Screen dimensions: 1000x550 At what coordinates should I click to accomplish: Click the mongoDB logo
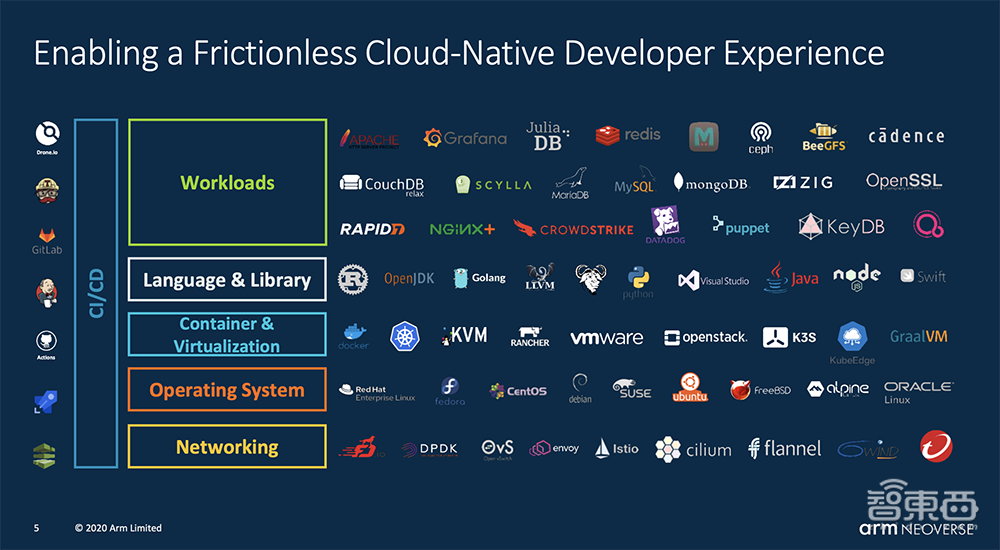pyautogui.click(x=710, y=184)
